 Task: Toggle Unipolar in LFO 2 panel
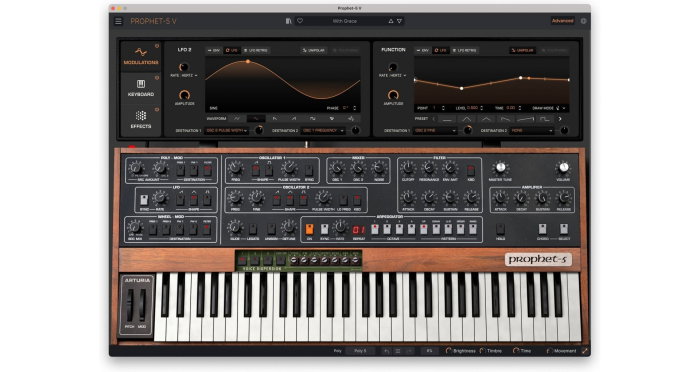[313, 50]
